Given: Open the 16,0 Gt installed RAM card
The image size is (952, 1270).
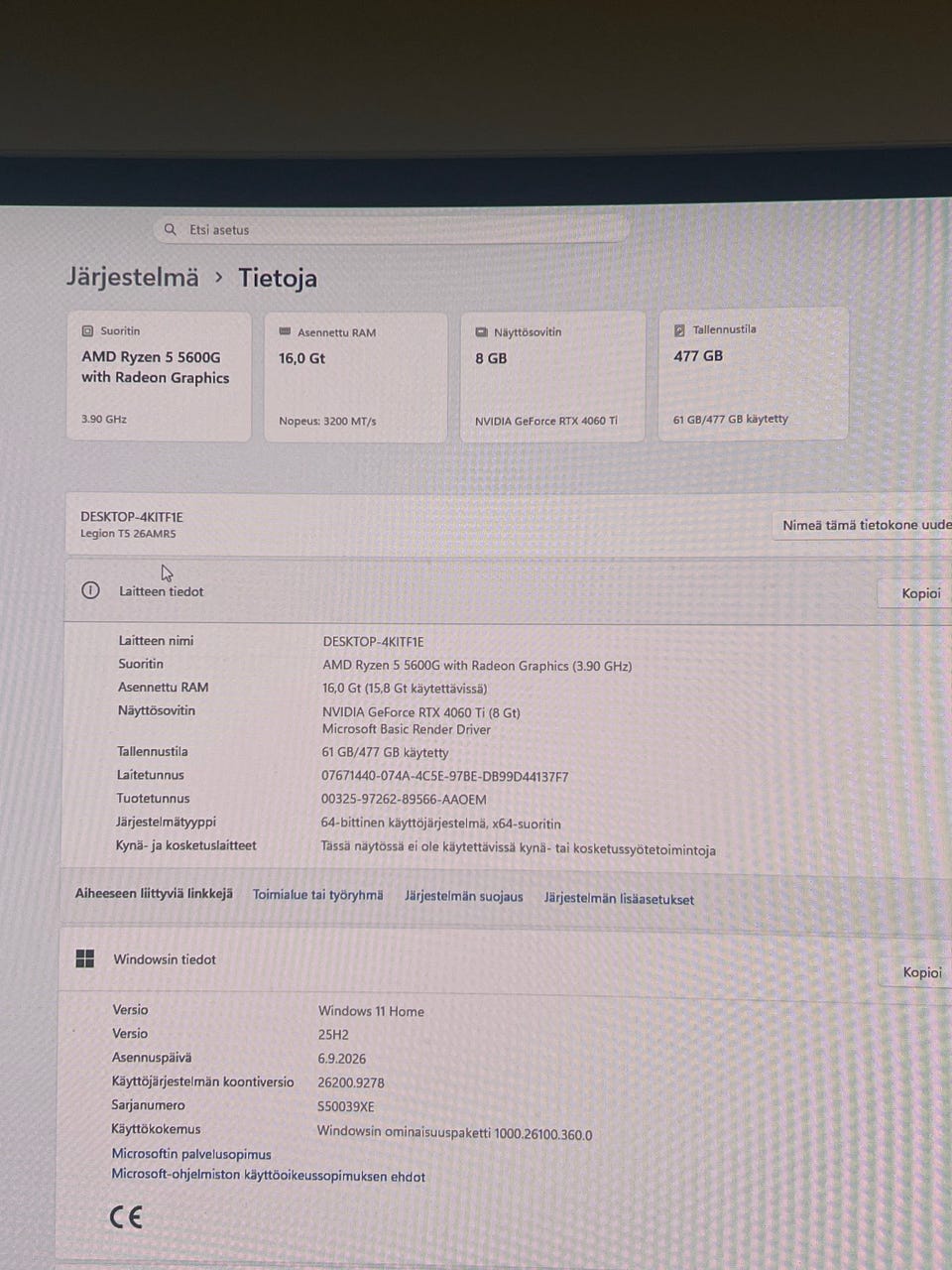Looking at the screenshot, I should coord(355,377).
